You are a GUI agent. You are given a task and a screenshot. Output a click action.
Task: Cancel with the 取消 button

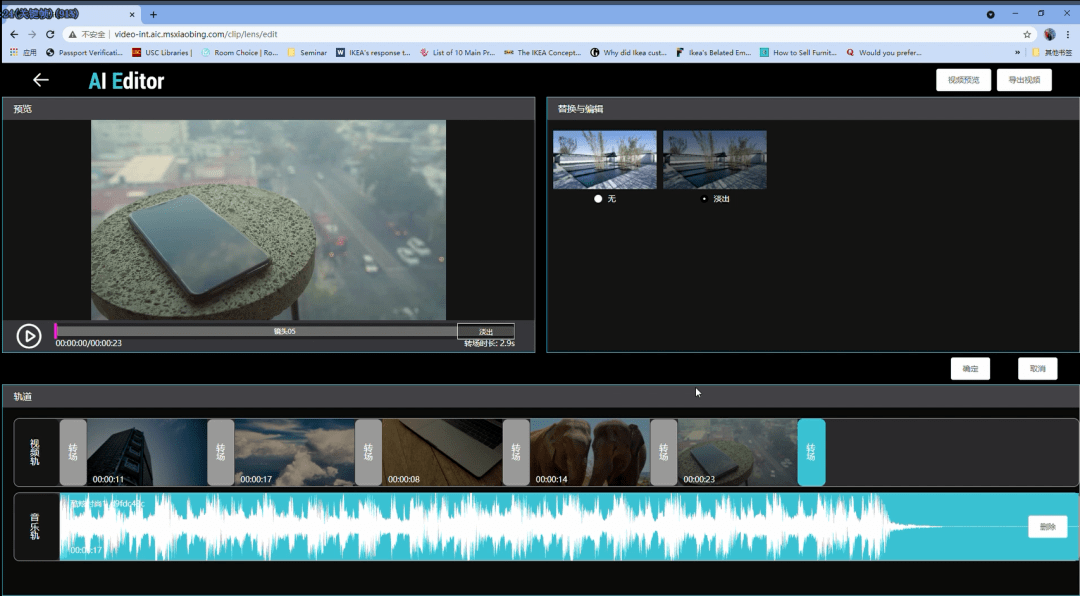(x=1037, y=369)
